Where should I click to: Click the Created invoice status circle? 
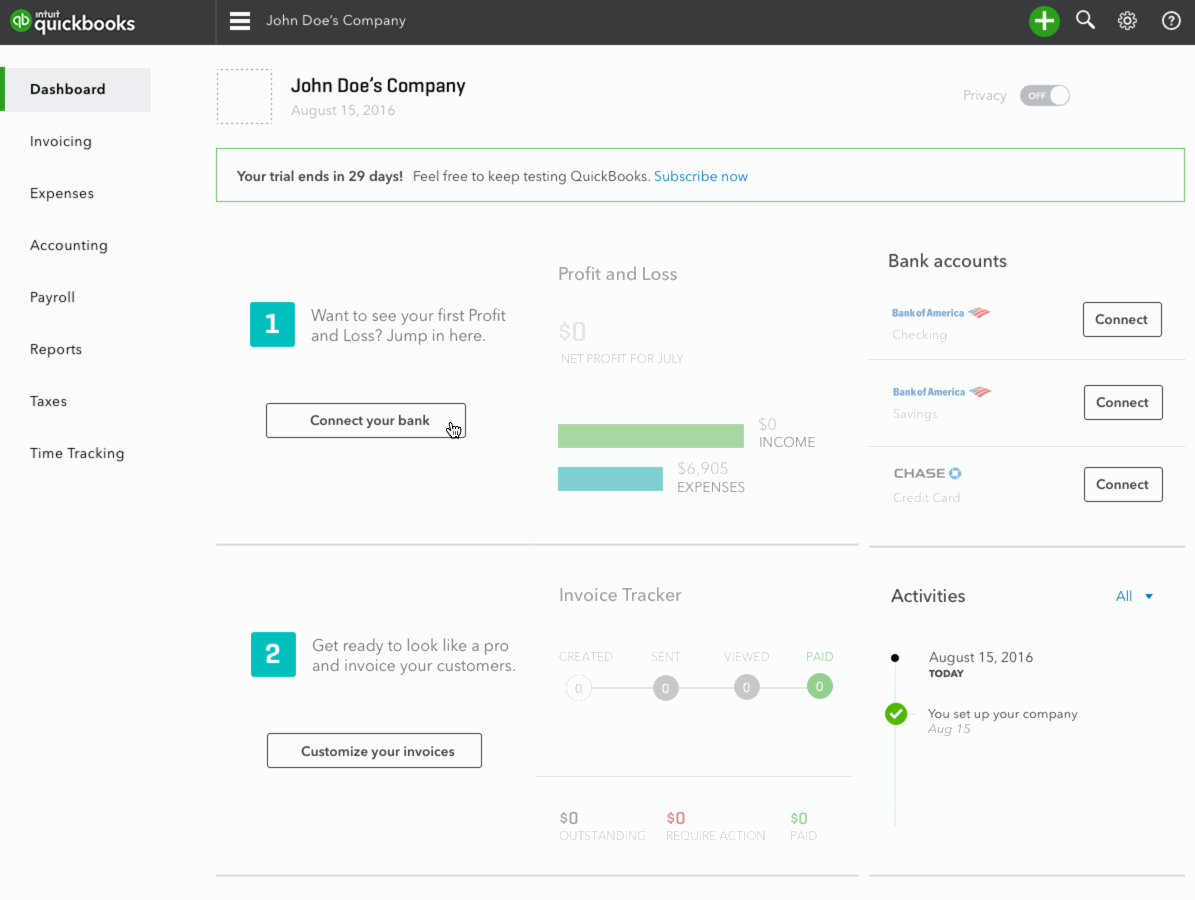tap(578, 688)
